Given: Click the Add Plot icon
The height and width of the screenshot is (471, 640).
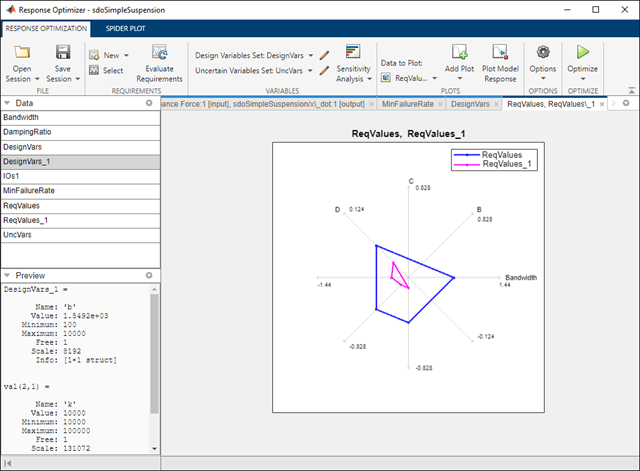Looking at the screenshot, I should point(459,53).
